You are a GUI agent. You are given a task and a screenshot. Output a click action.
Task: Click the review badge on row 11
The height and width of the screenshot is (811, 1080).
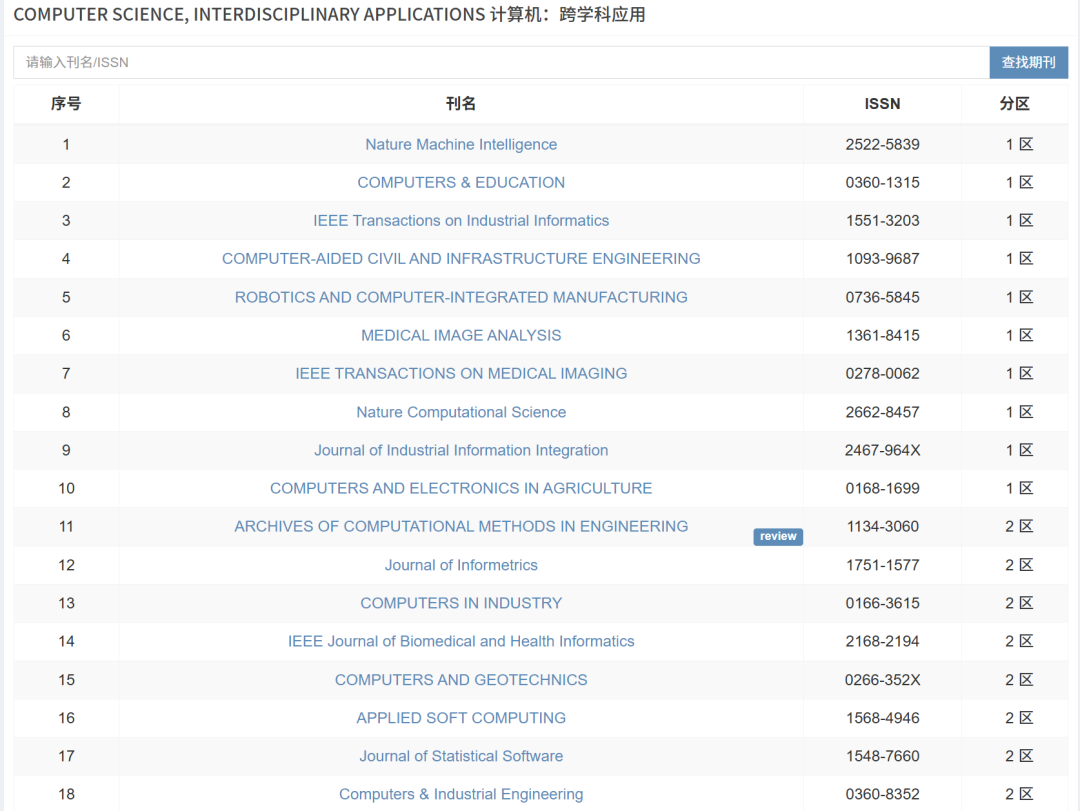(778, 536)
